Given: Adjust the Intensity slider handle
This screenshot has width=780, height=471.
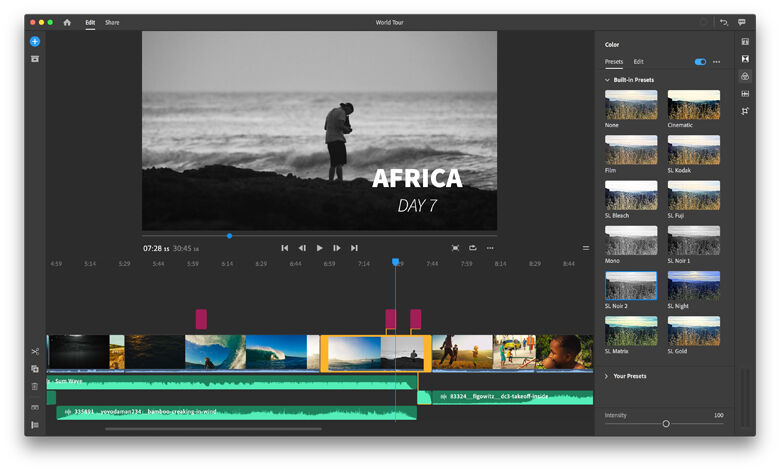Looking at the screenshot, I should [x=666, y=424].
